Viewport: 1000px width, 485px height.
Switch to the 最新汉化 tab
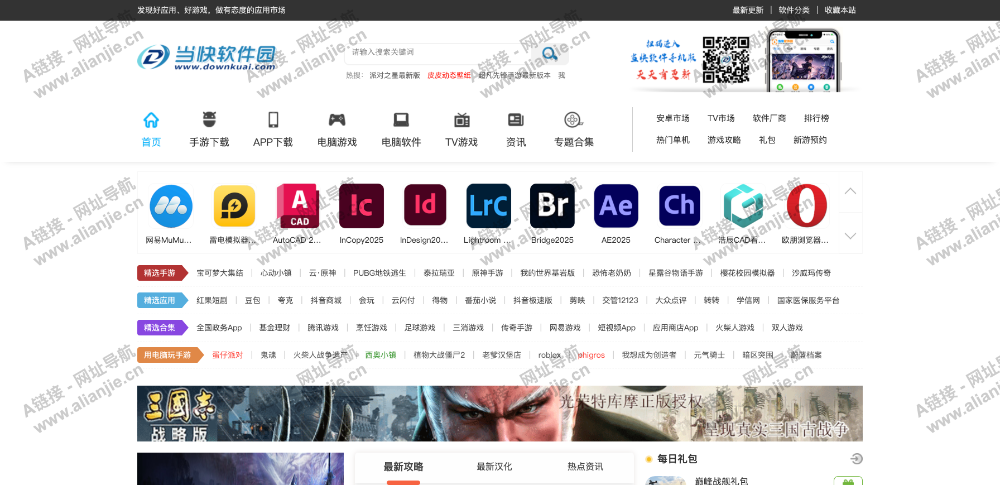click(494, 466)
